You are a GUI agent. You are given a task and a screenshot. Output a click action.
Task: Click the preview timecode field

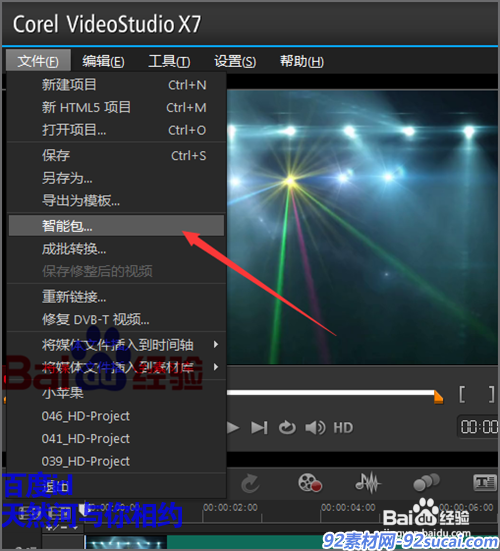479,427
